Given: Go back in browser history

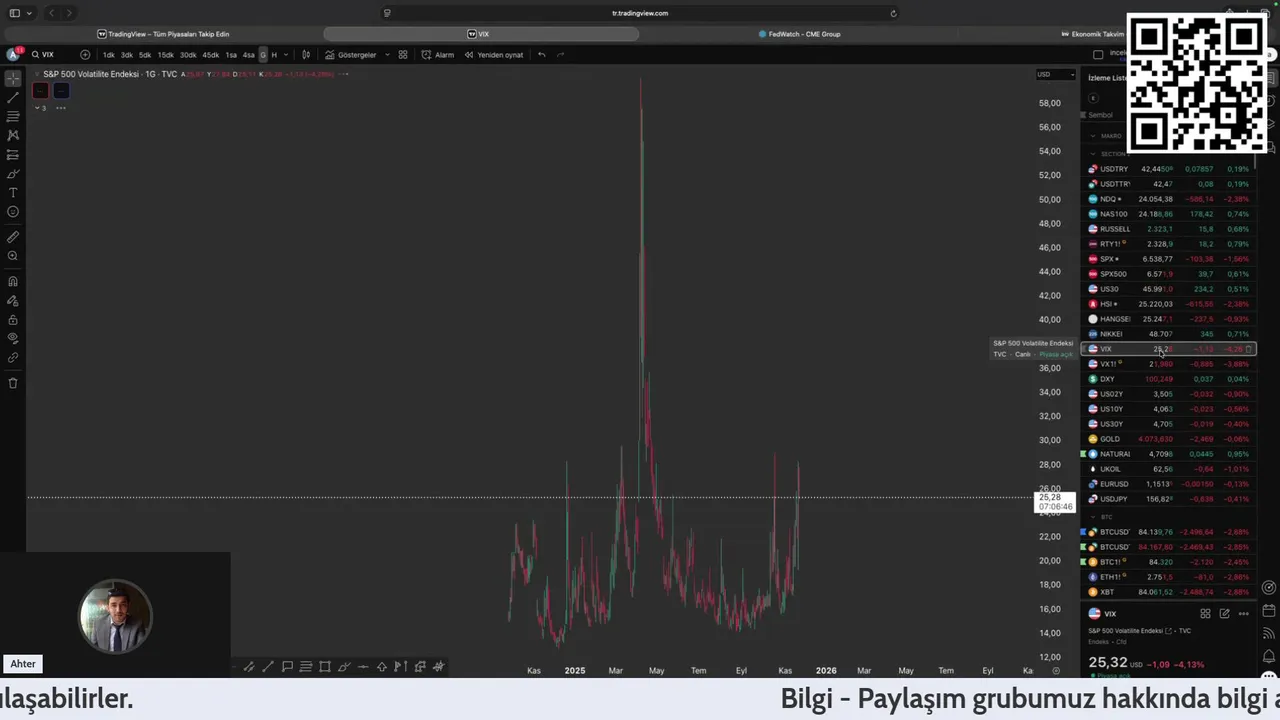Looking at the screenshot, I should pyautogui.click(x=52, y=13).
